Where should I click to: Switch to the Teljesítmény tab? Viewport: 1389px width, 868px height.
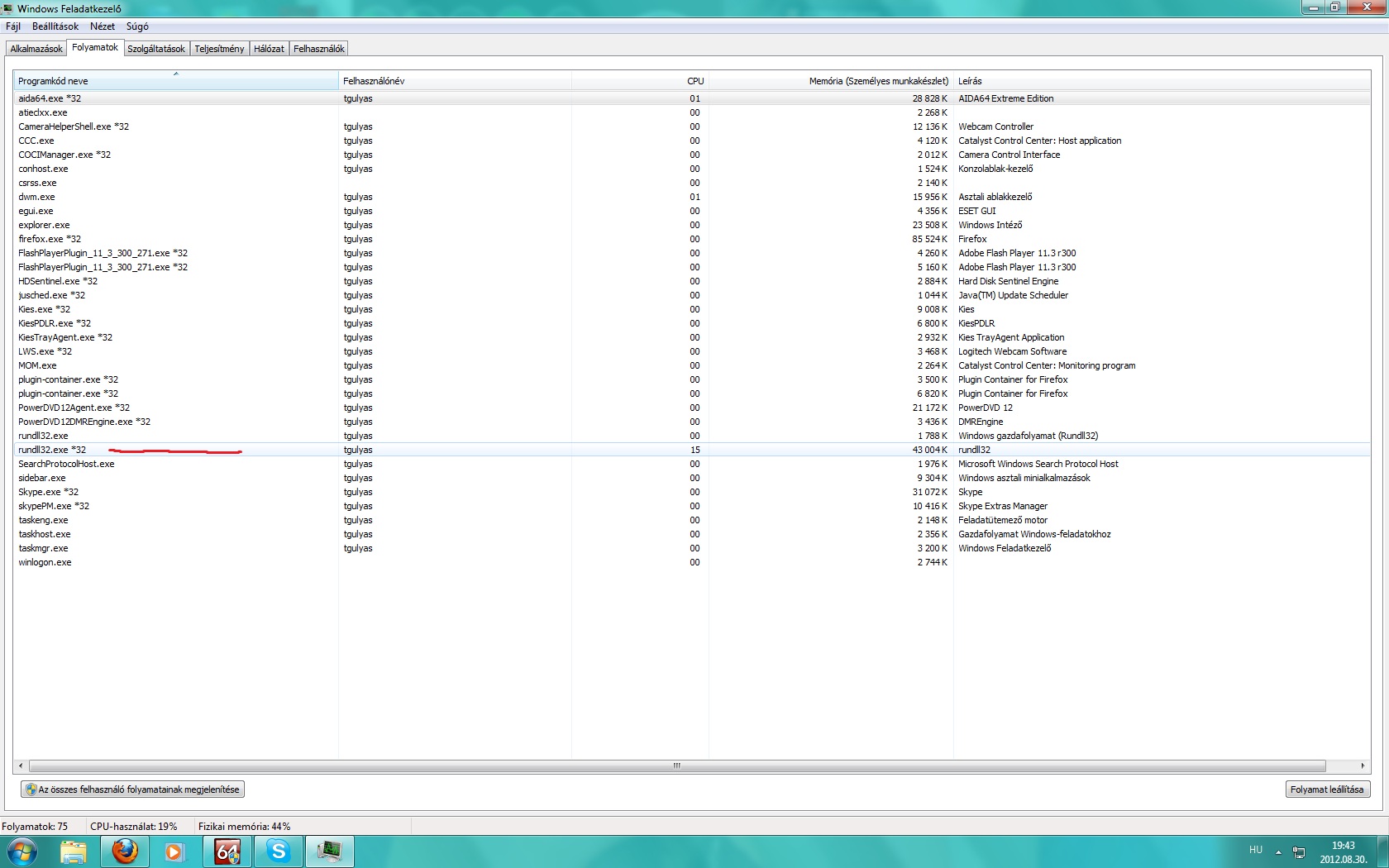(x=219, y=49)
